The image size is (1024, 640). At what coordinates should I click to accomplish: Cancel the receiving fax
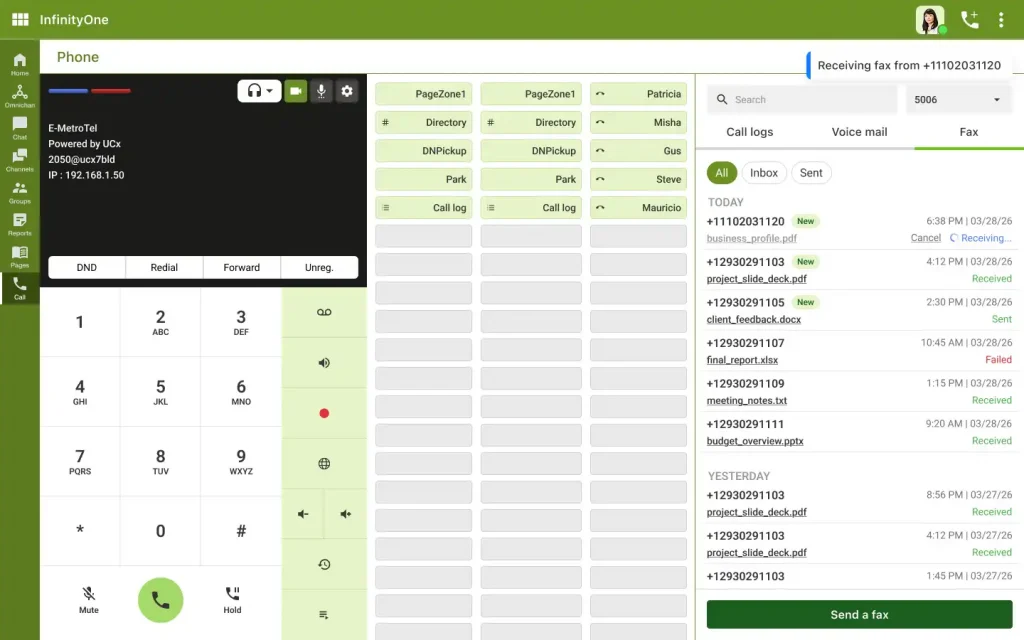pyautogui.click(x=925, y=238)
